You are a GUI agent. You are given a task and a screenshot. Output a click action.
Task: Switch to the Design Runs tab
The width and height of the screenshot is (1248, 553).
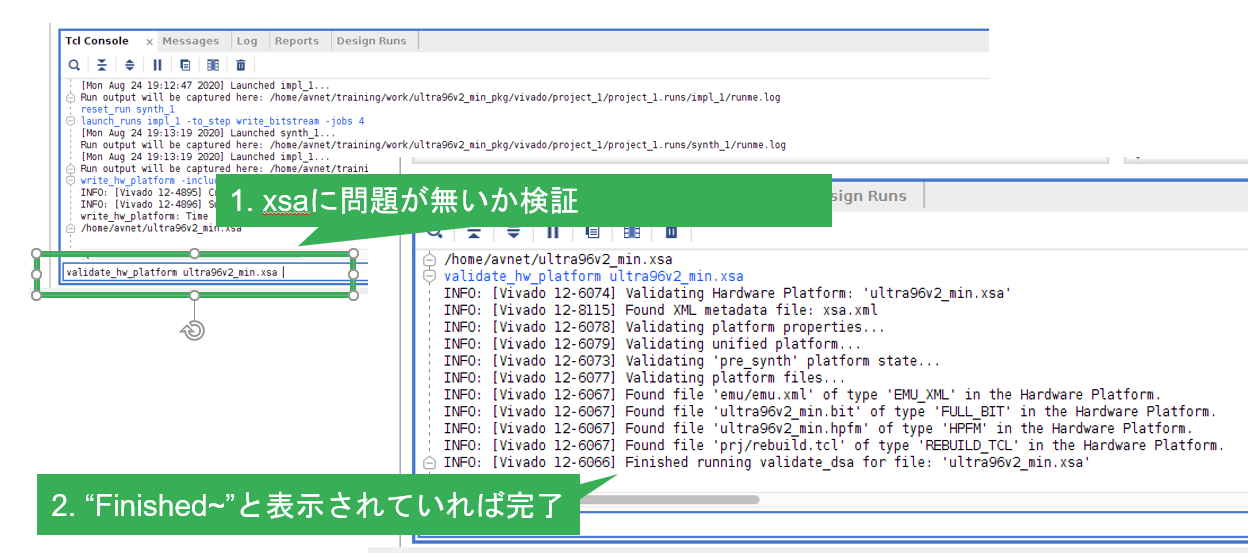click(371, 41)
